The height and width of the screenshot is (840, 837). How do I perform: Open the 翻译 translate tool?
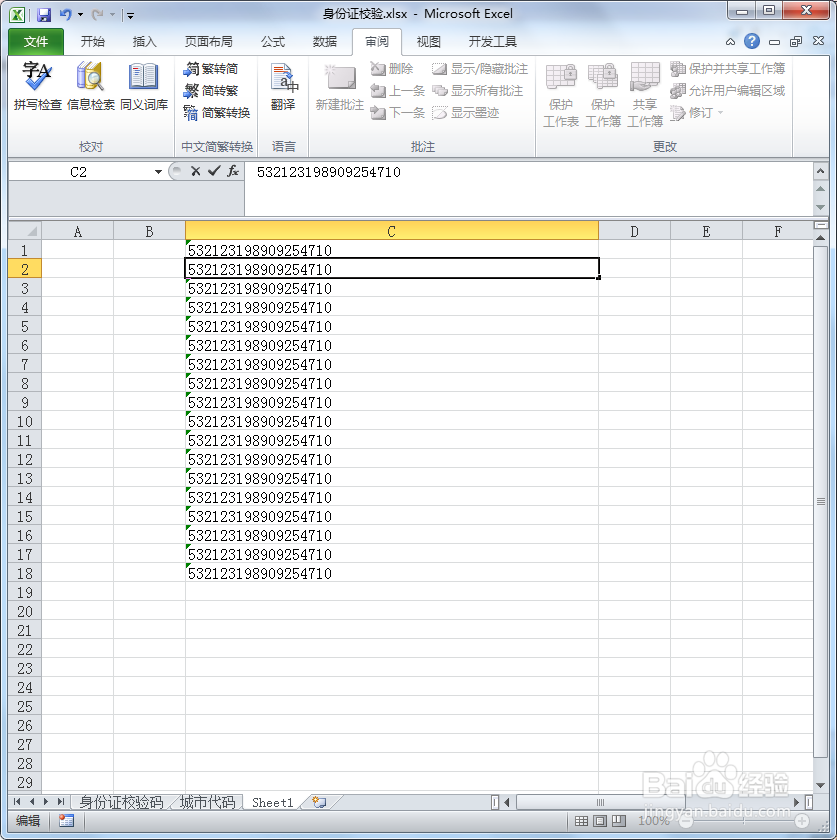[283, 86]
